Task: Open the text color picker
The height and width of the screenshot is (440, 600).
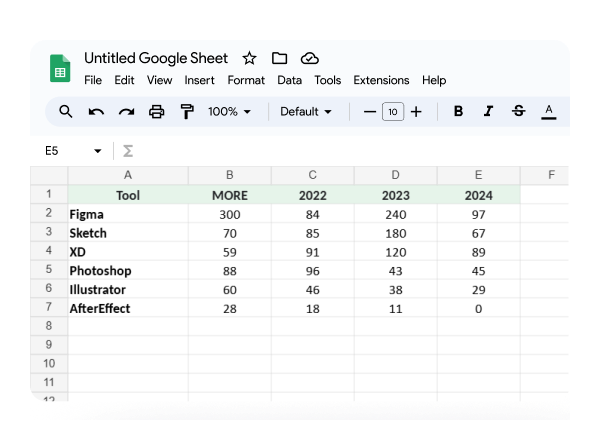Action: pyautogui.click(x=548, y=112)
